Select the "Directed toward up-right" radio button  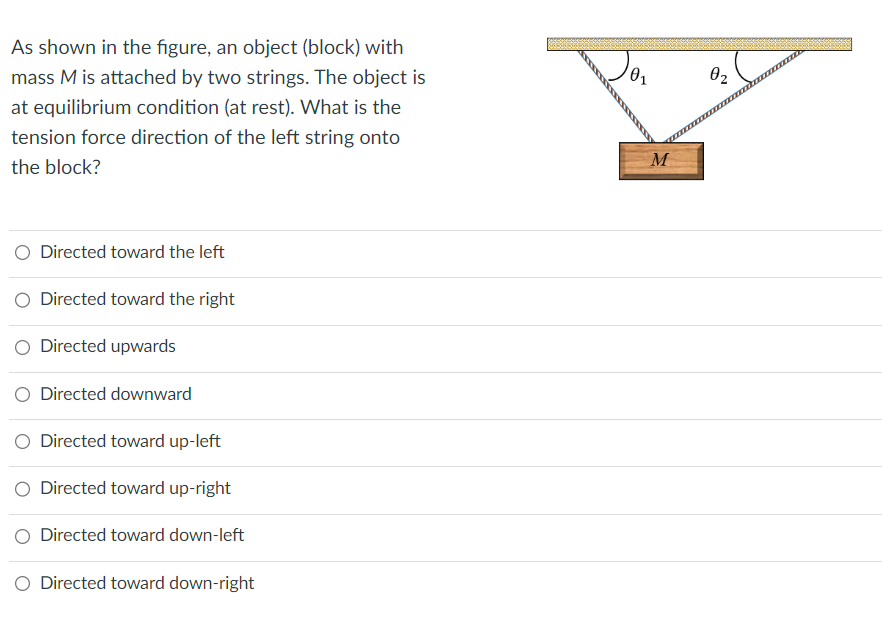point(21,489)
